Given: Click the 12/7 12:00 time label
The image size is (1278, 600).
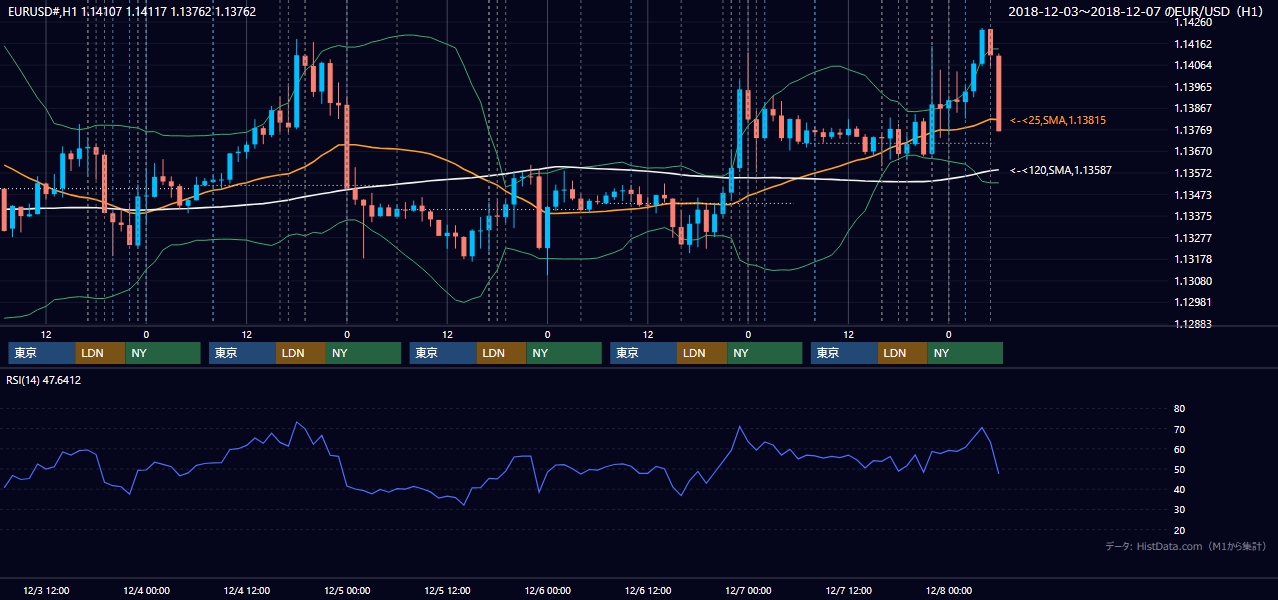Looking at the screenshot, I should (849, 590).
